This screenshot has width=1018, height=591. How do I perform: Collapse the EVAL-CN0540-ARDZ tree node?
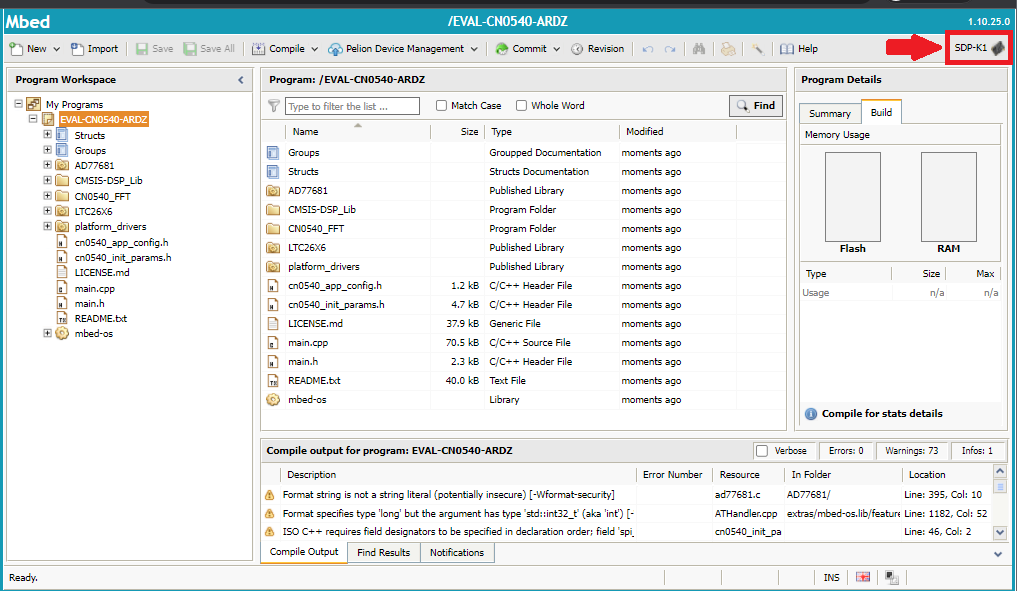[32, 119]
